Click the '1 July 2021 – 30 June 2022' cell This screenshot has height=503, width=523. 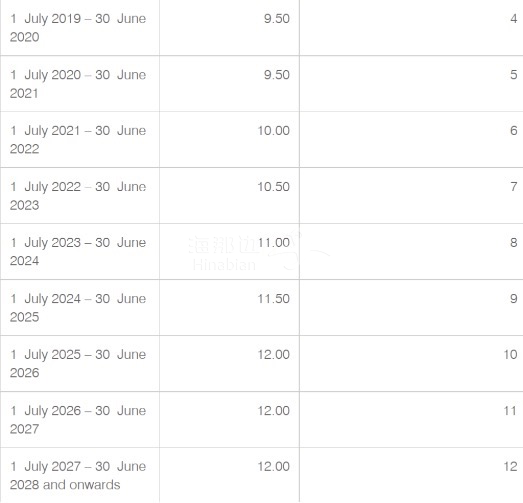[x=78, y=139]
